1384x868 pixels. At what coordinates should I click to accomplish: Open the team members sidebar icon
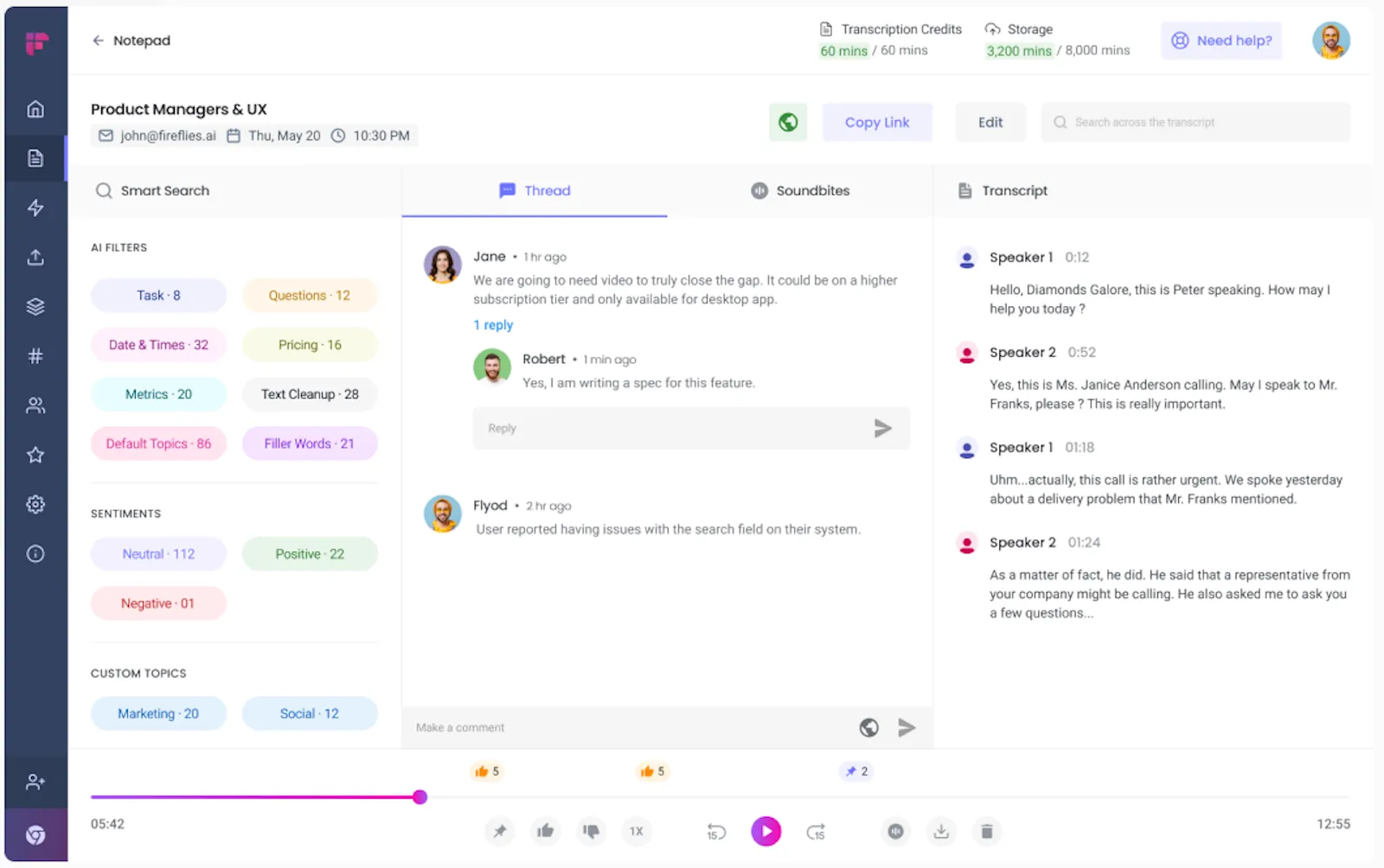pyautogui.click(x=35, y=405)
